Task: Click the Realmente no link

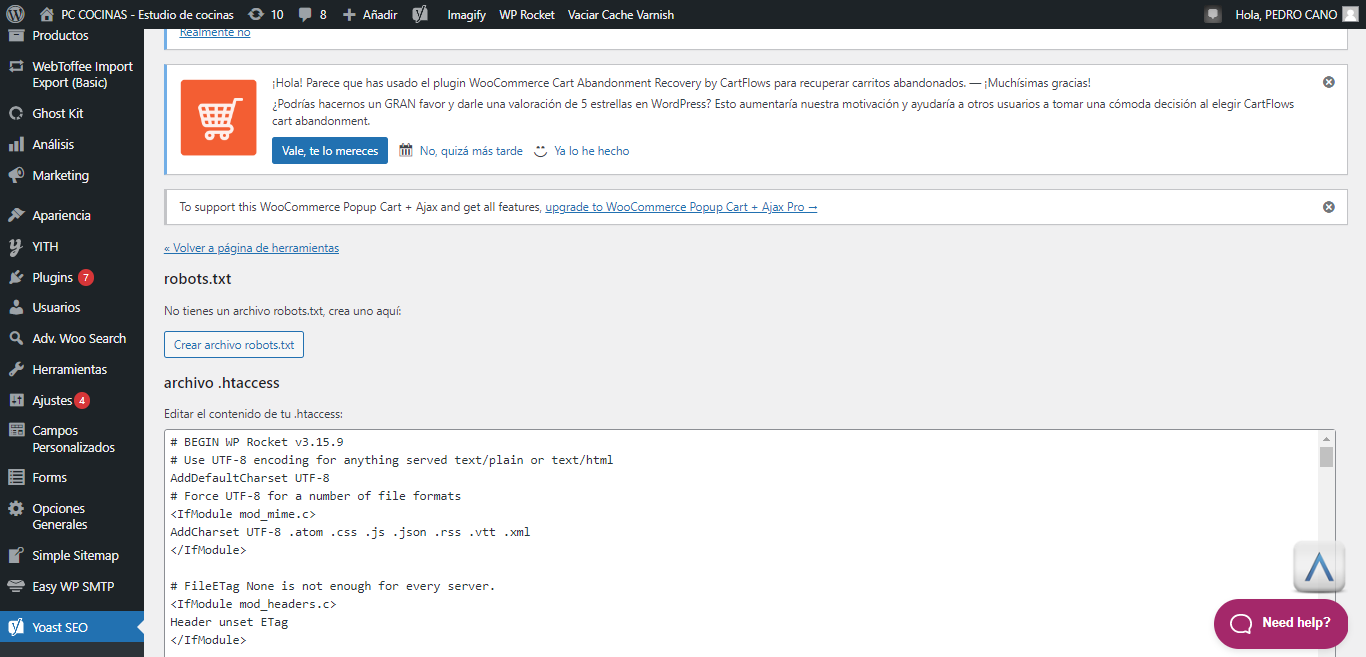Action: pyautogui.click(x=215, y=33)
